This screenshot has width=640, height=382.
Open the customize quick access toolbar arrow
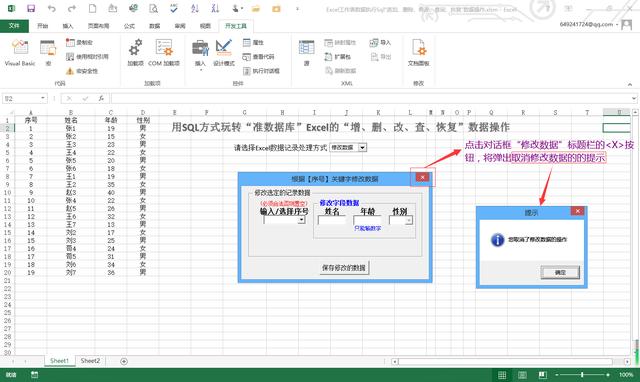[x=297, y=9]
